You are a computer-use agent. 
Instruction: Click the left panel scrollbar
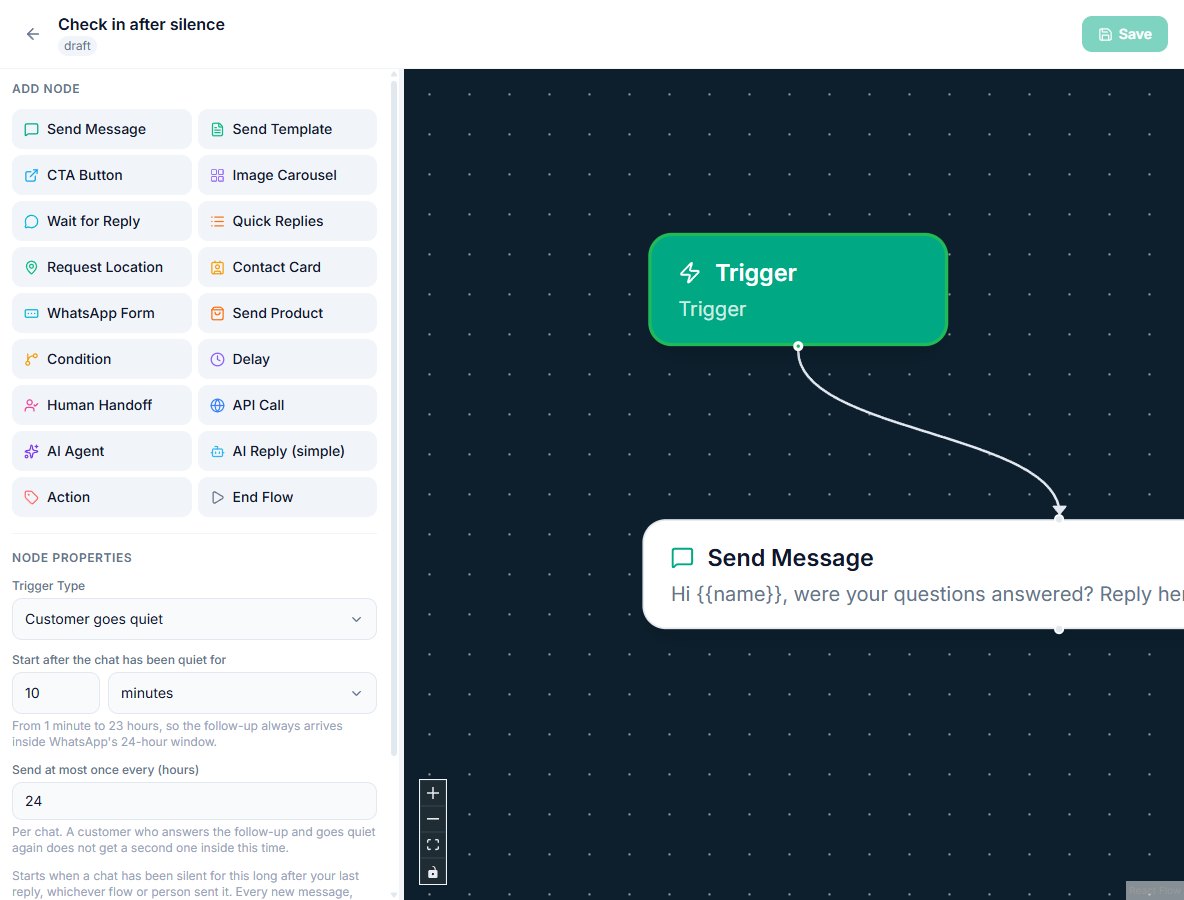(393, 417)
